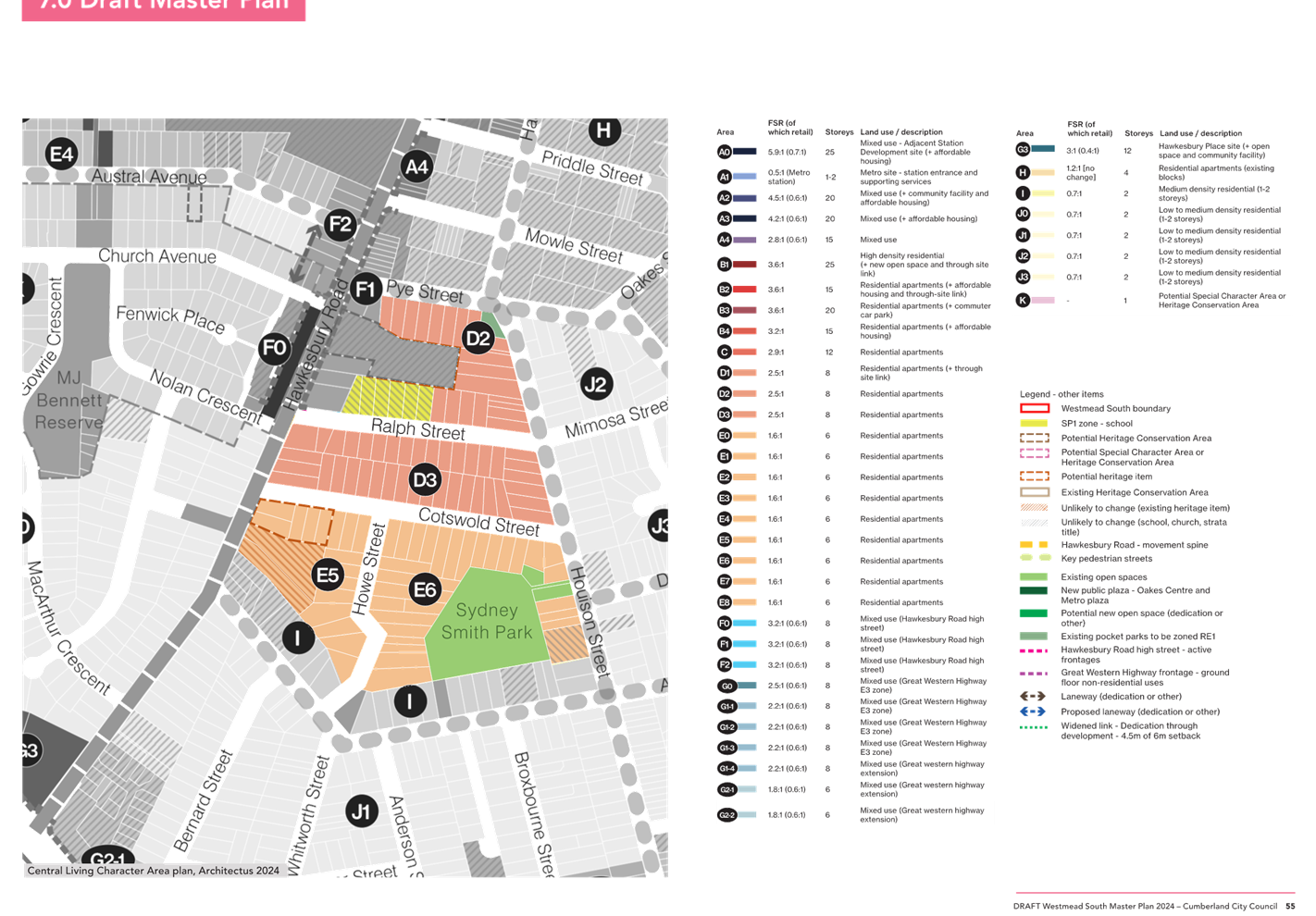Select the G0 legend badge
The width and height of the screenshot is (1316, 916).
pos(726,686)
